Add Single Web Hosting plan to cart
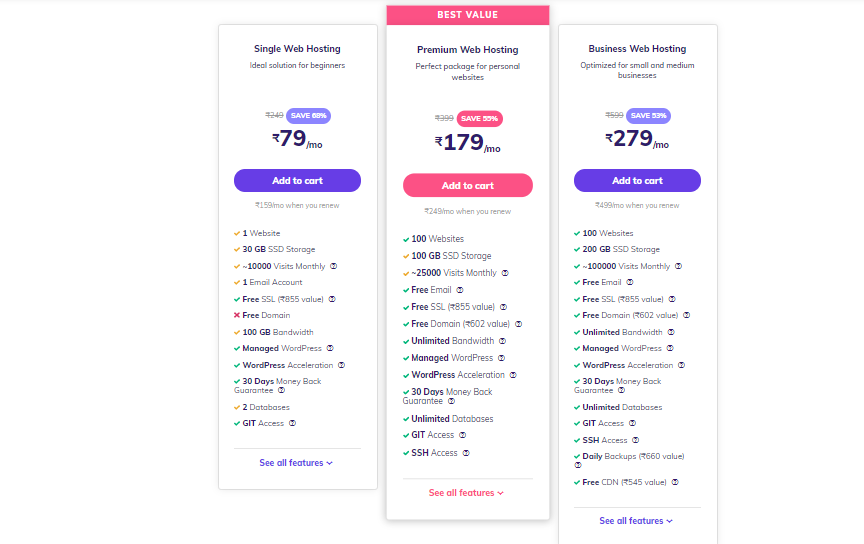Image resolution: width=864 pixels, height=544 pixels. (x=297, y=181)
